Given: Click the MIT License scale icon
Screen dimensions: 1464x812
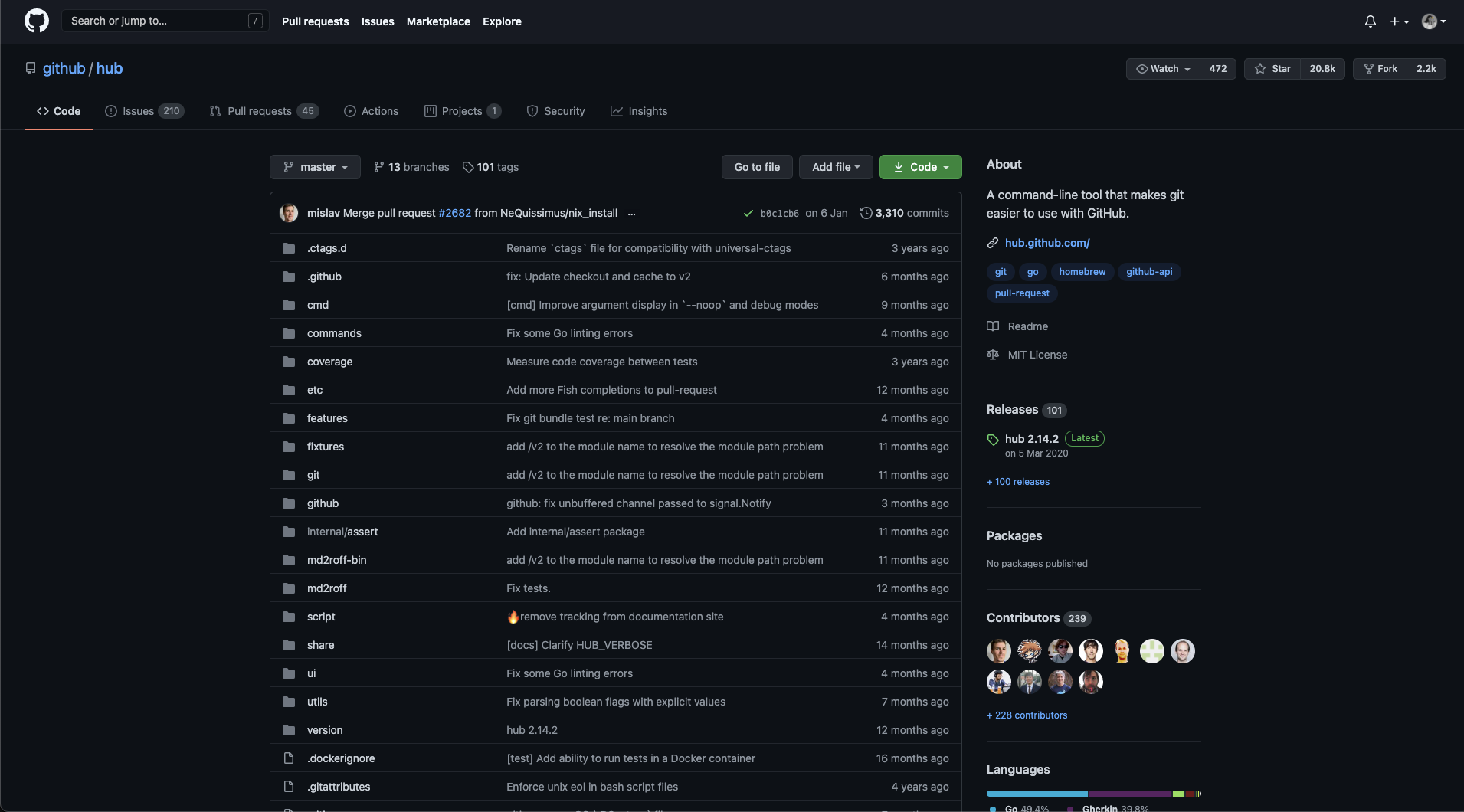Looking at the screenshot, I should (993, 355).
